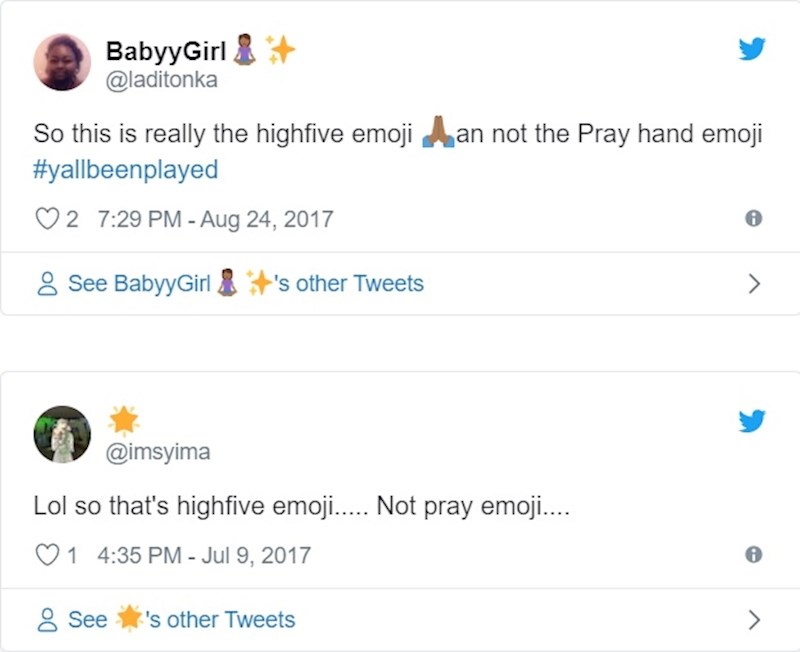Like imsyima's tweet with the heart icon

(46, 554)
